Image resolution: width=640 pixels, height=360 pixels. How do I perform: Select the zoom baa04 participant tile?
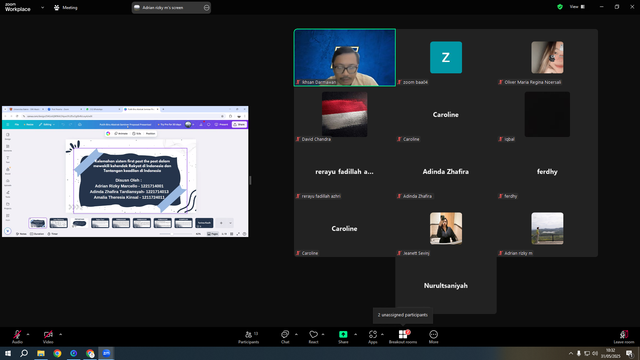coord(446,58)
